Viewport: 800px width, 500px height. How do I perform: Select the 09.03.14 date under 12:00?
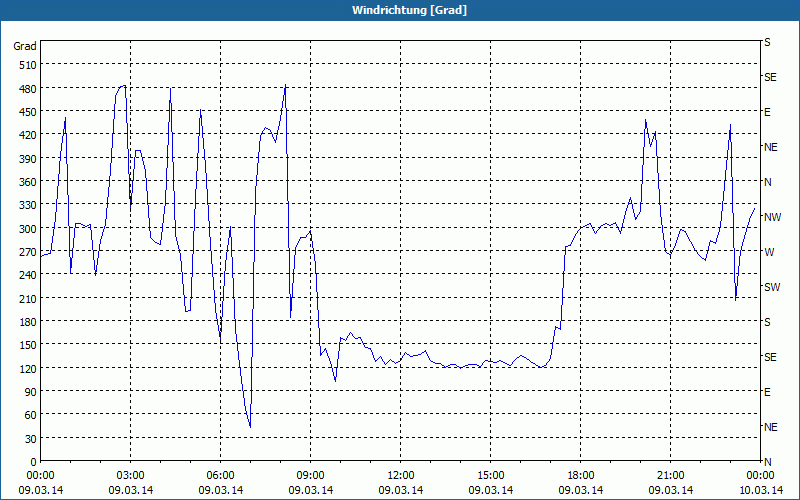(401, 490)
